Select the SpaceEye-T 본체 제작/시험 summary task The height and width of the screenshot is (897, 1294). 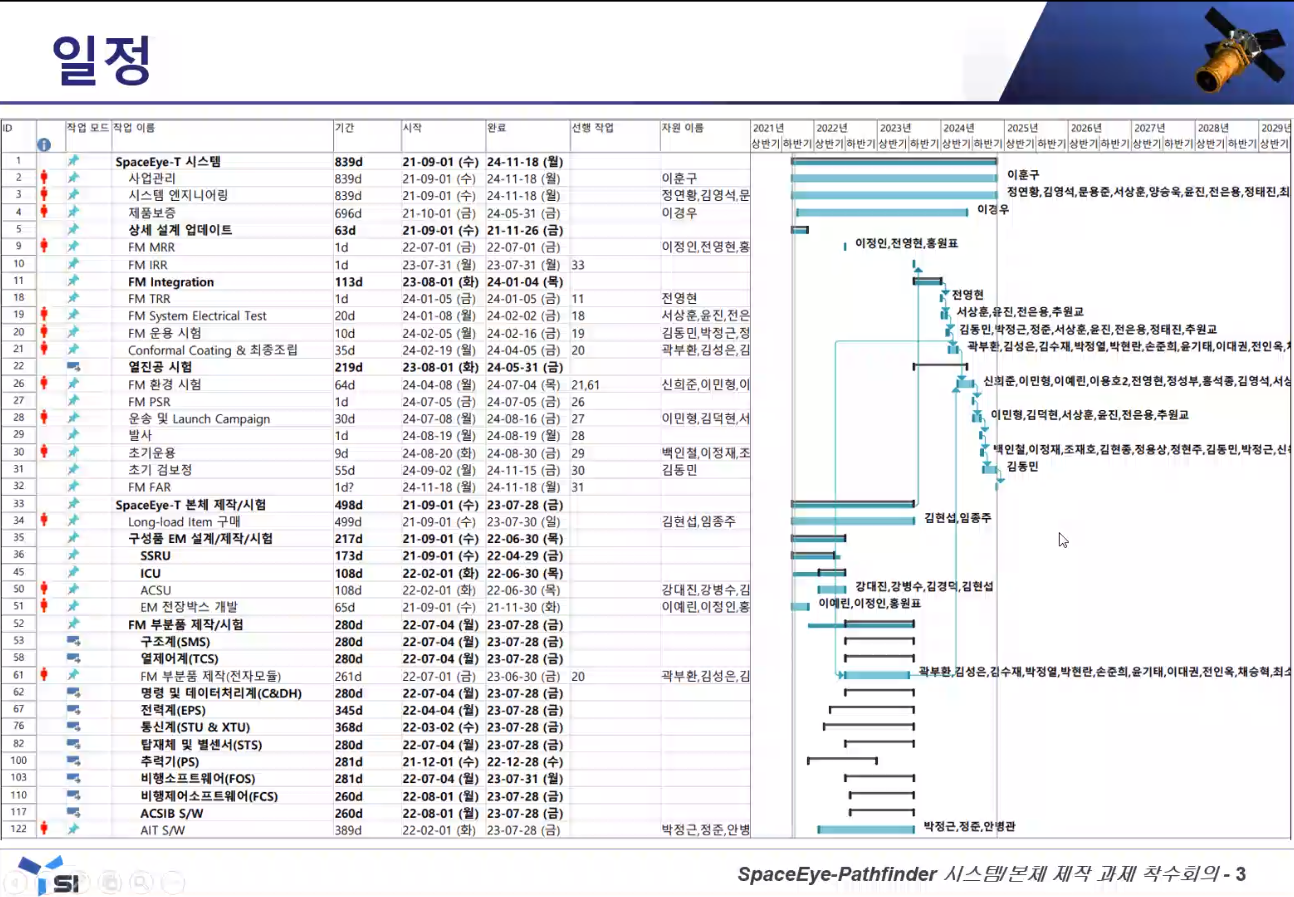click(191, 504)
